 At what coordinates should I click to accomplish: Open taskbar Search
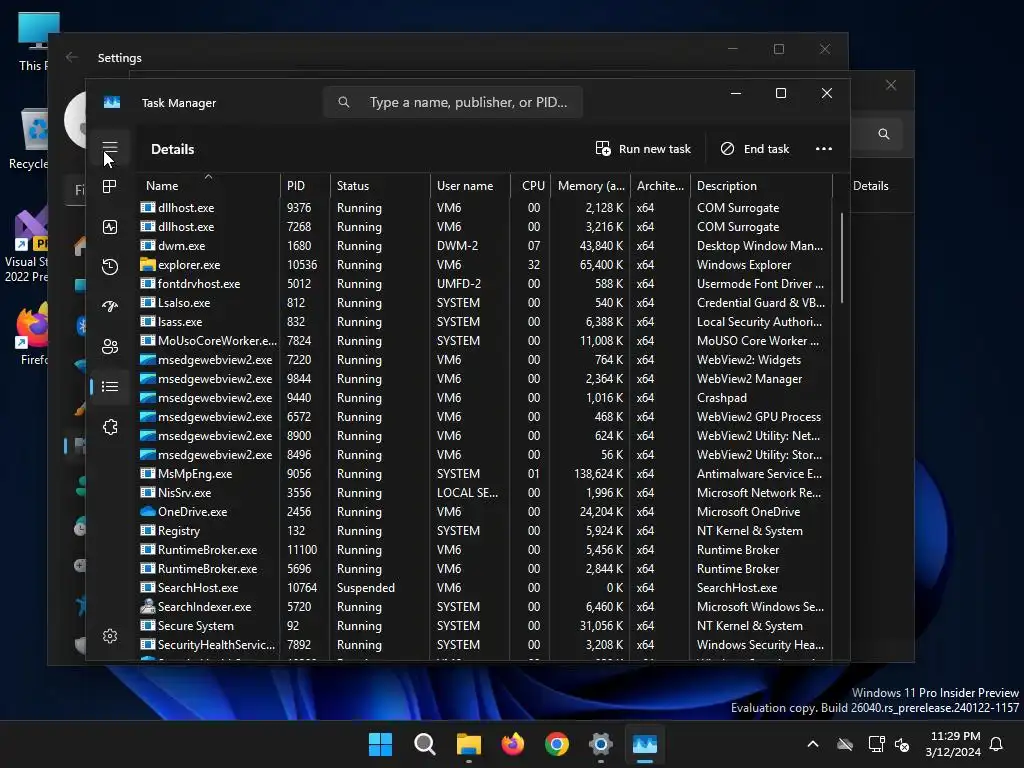tap(424, 744)
